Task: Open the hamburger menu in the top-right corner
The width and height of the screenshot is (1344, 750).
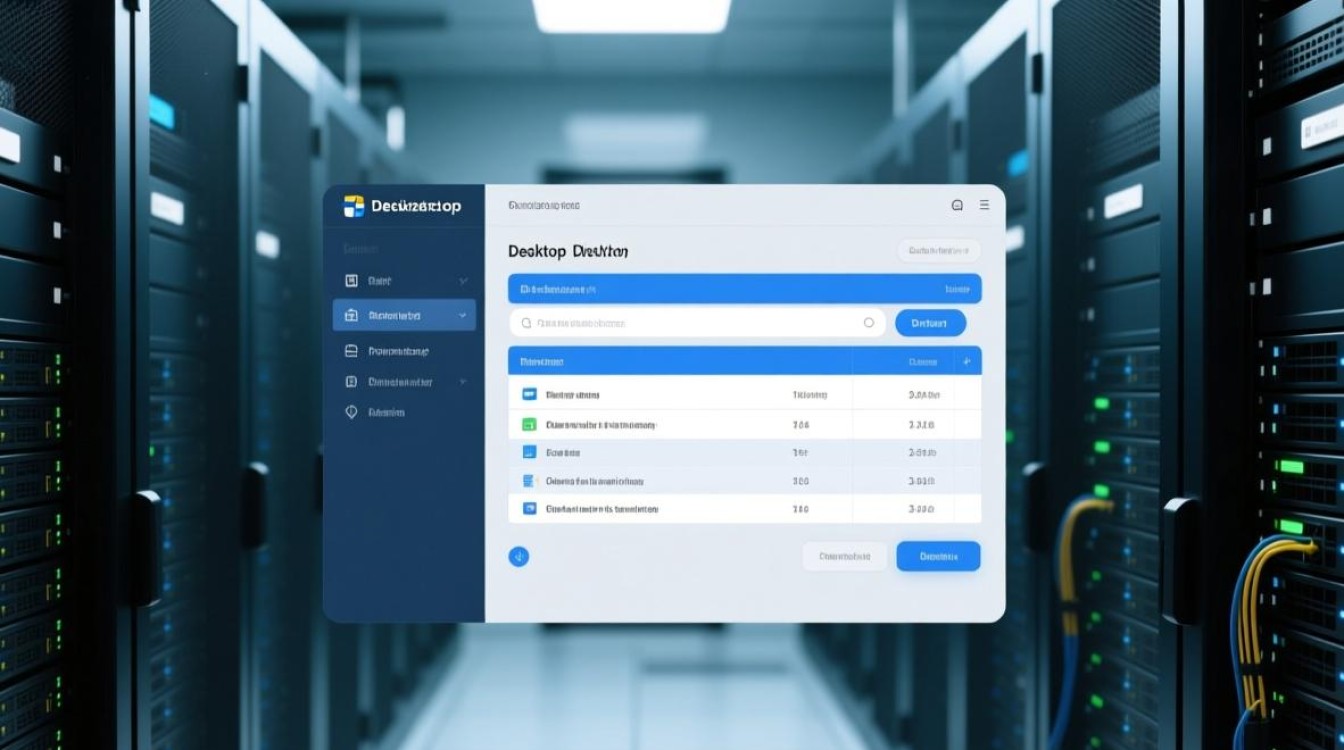Action: point(984,205)
